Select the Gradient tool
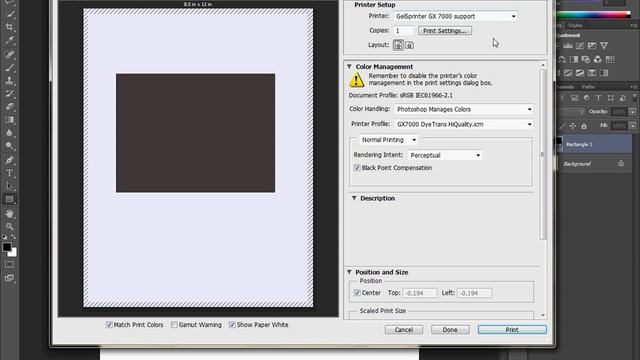 9,120
